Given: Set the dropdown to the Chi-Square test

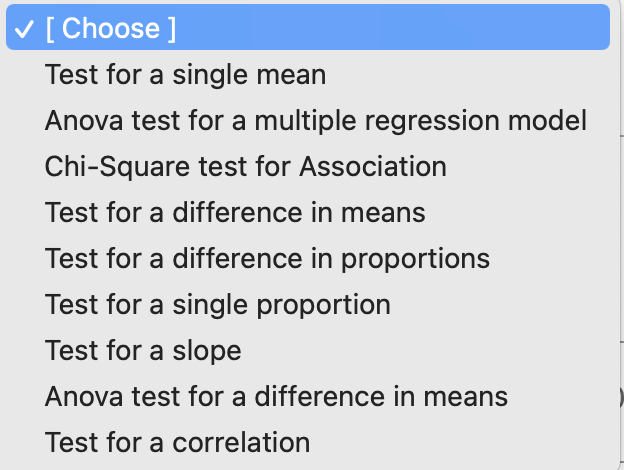Looking at the screenshot, I should click(x=245, y=167).
